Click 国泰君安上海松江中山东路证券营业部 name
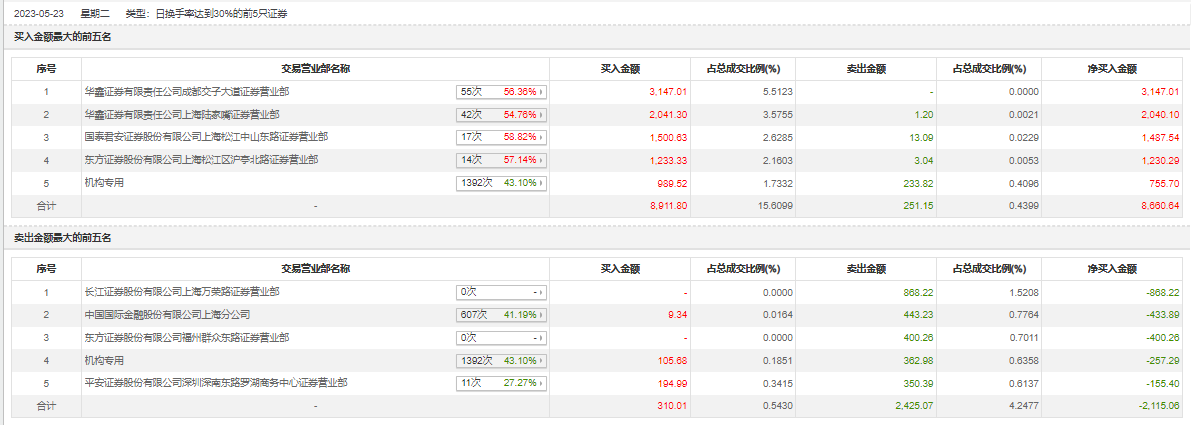The height and width of the screenshot is (425, 1191). coord(206,137)
